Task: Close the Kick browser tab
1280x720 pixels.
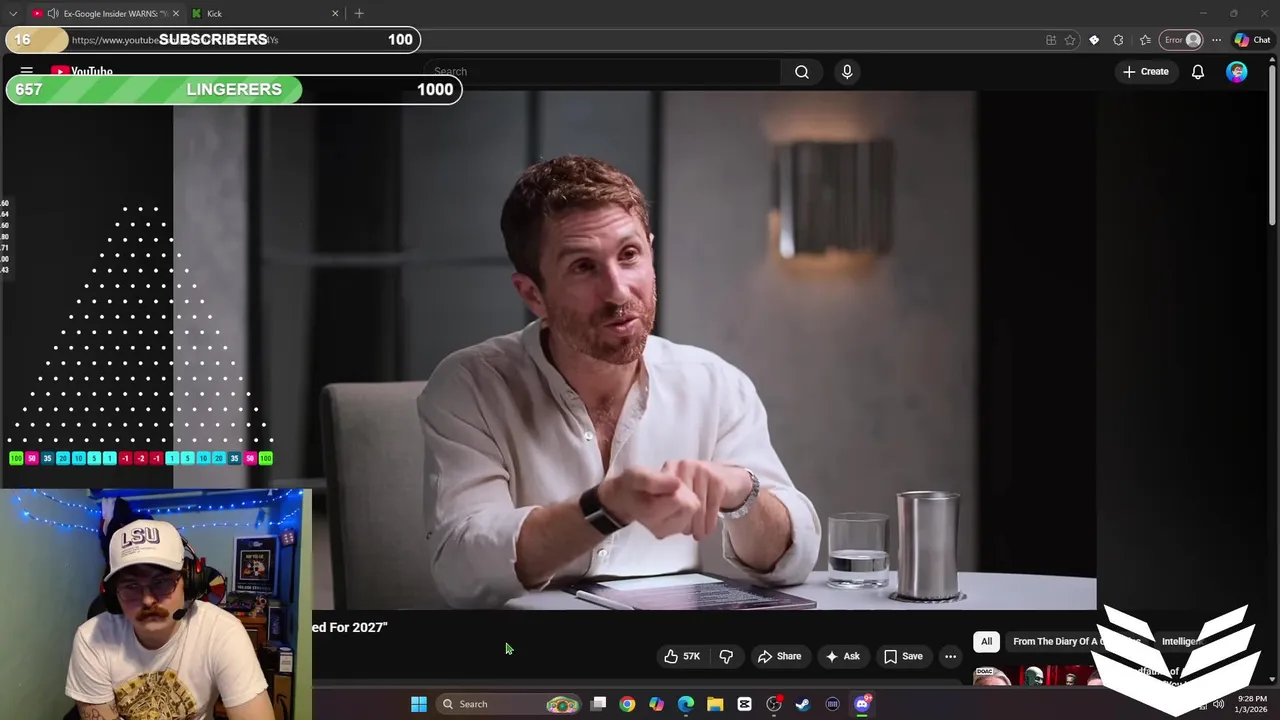Action: click(335, 13)
